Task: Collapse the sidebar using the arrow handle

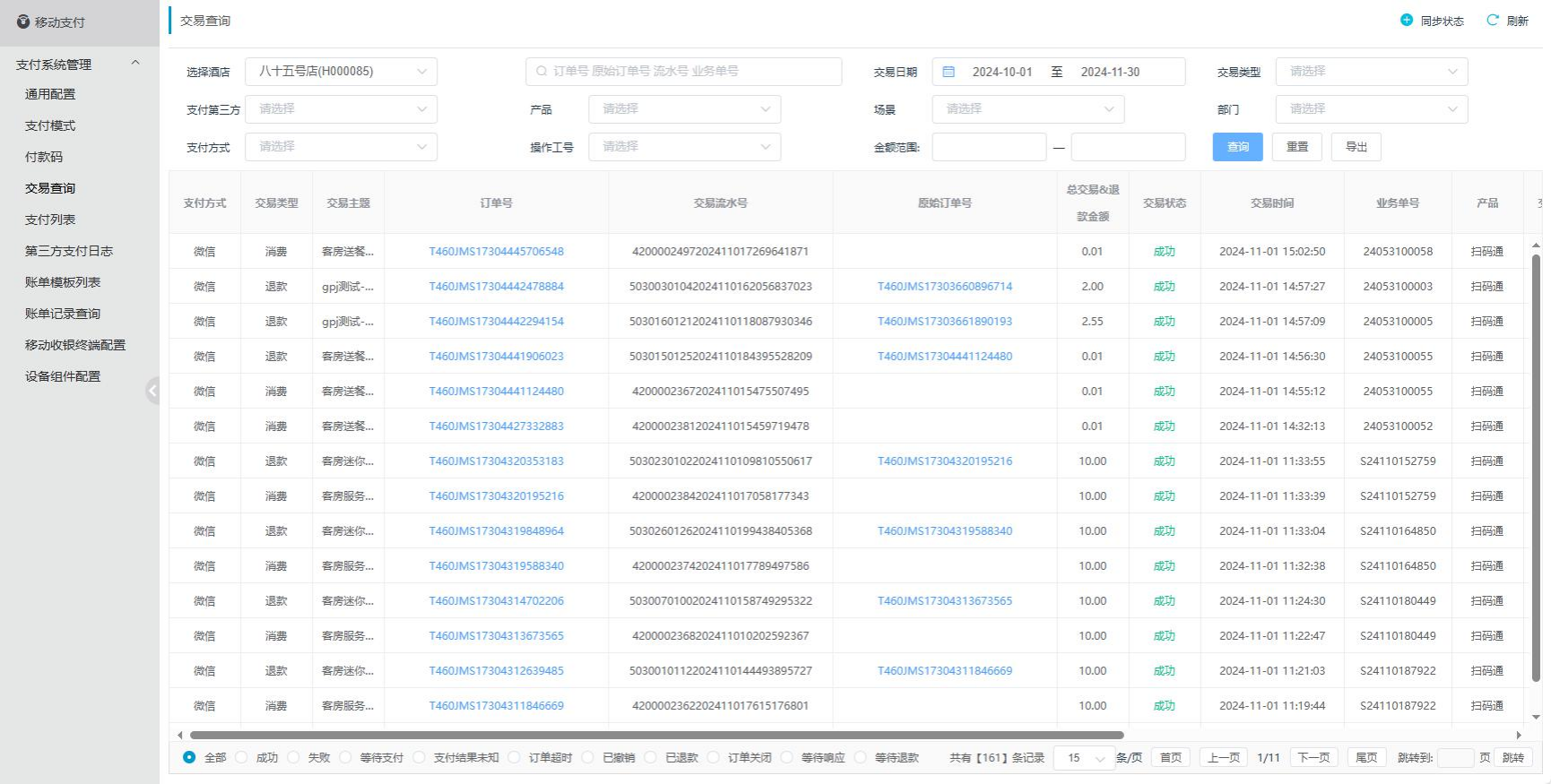Action: tap(152, 391)
